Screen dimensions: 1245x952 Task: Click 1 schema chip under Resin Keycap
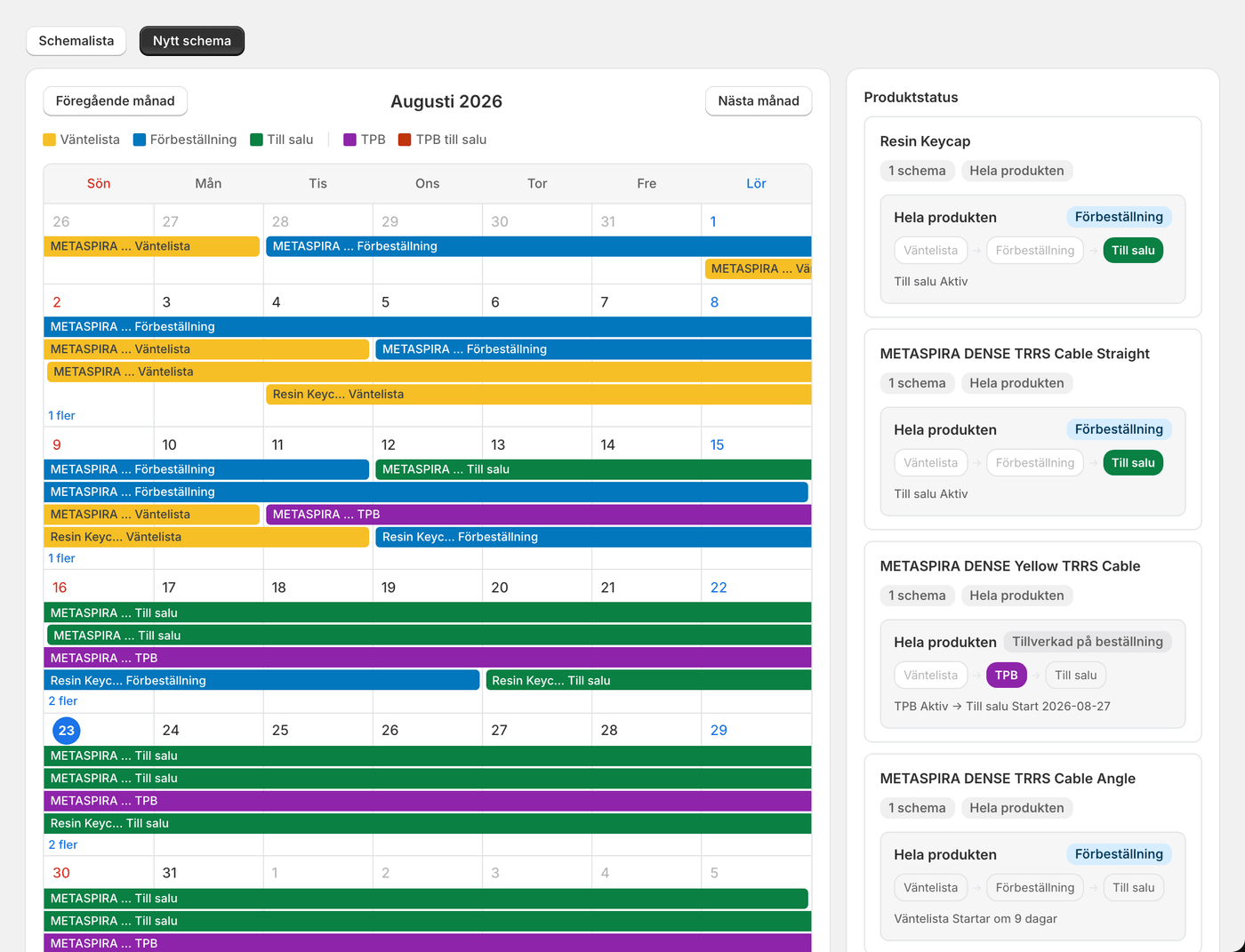(918, 171)
